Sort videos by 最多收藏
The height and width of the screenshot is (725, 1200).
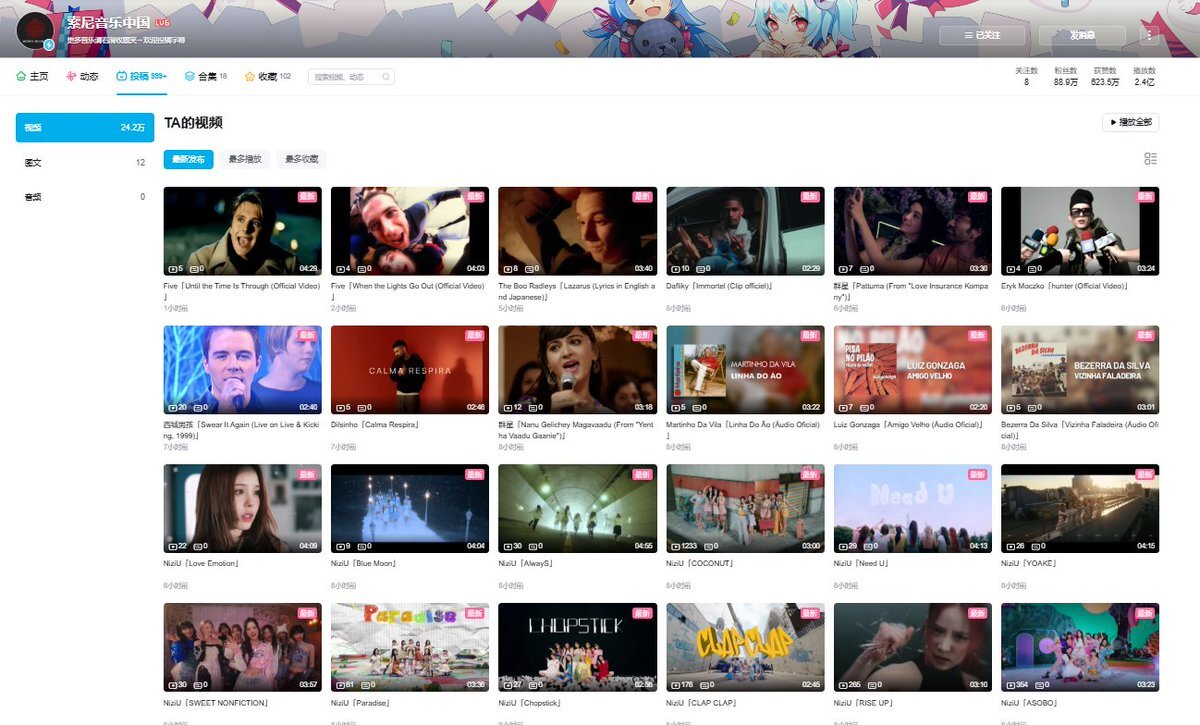302,159
